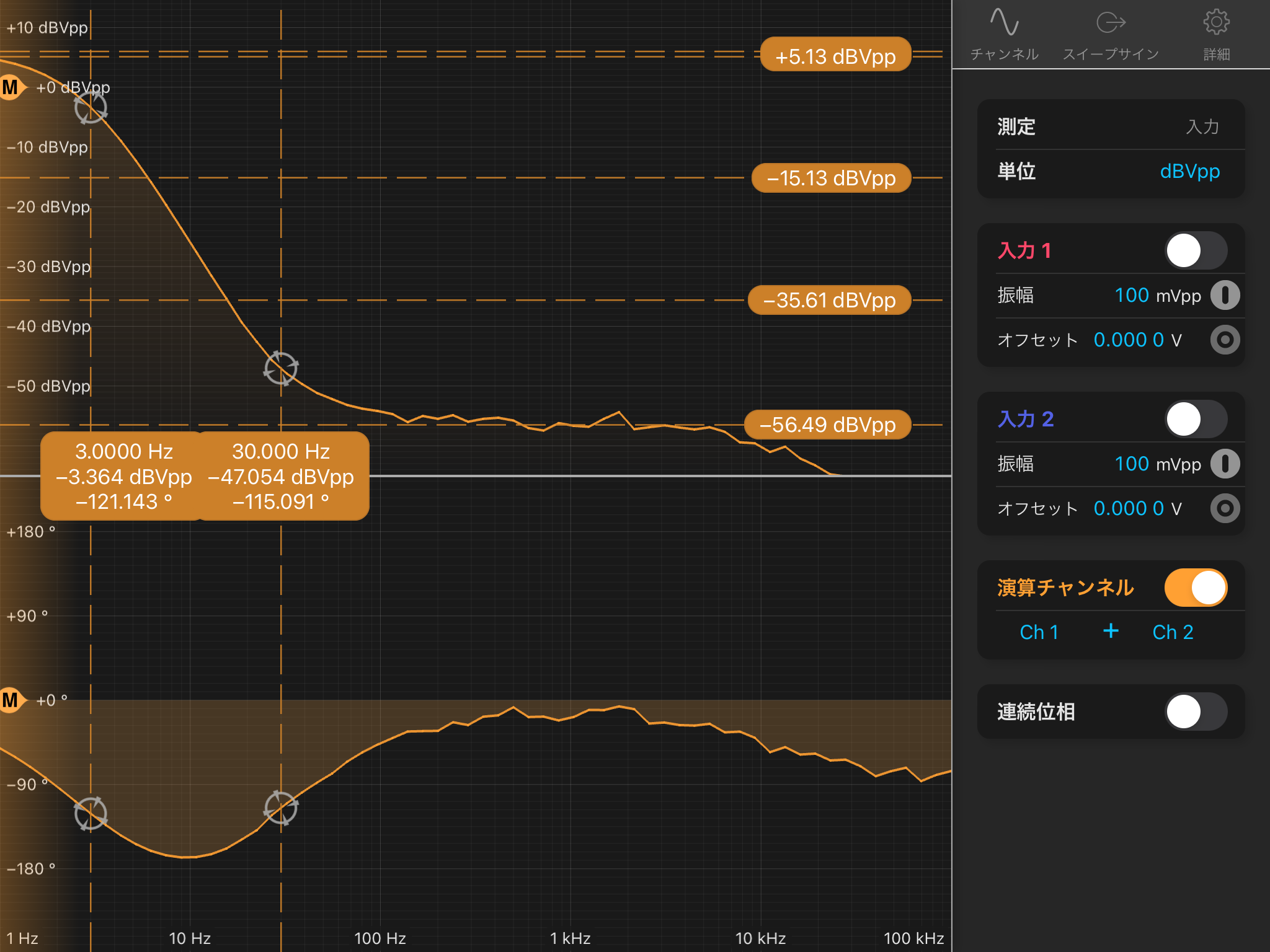Tap the 100 kHz frequency axis label
This screenshot has height=952, width=1270.
[x=913, y=938]
